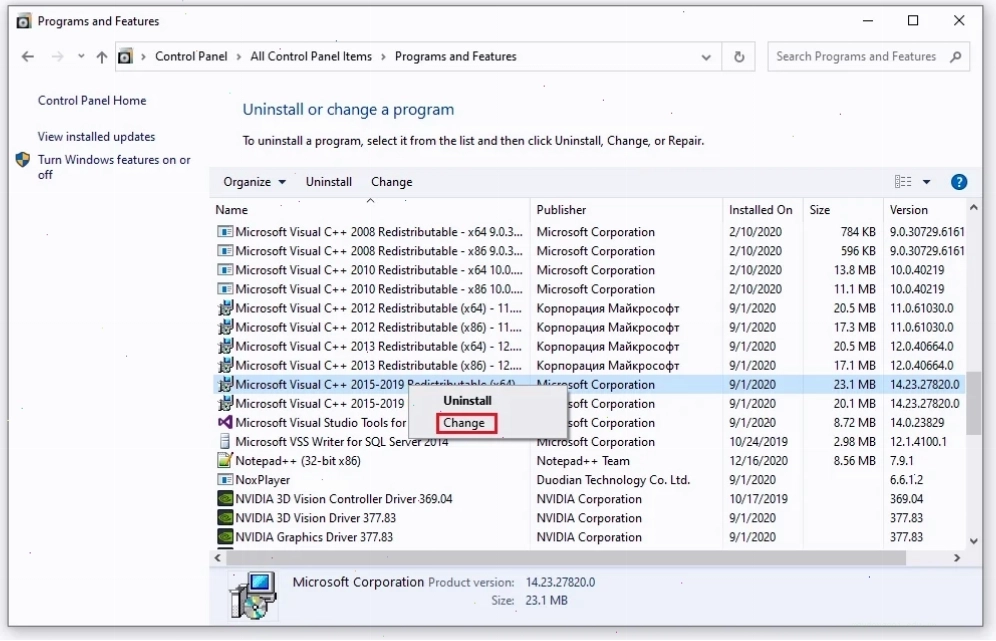Open the Organize dropdown menu
The width and height of the screenshot is (996, 641).
coord(254,182)
